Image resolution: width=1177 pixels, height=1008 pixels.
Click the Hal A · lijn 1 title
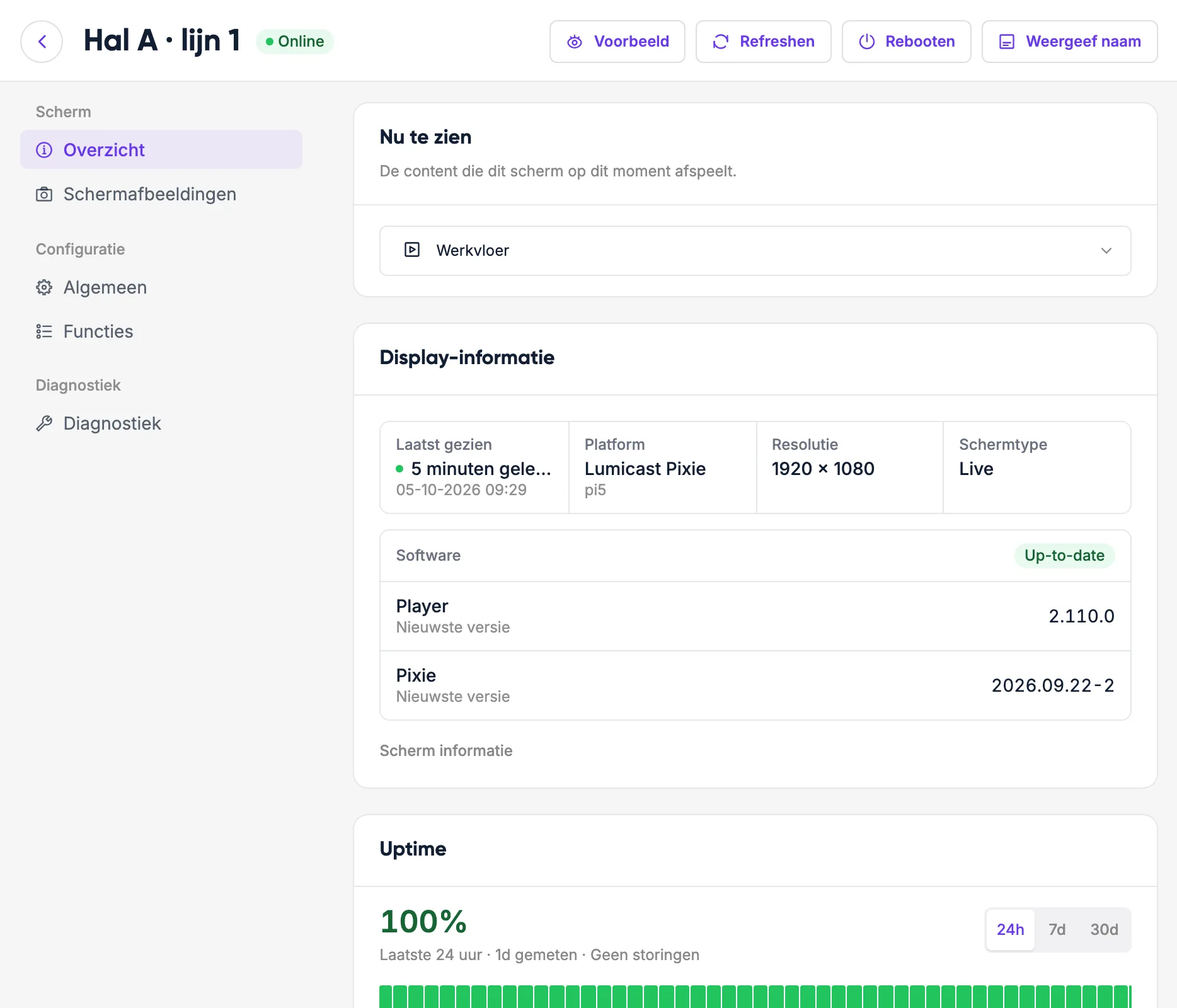click(162, 41)
